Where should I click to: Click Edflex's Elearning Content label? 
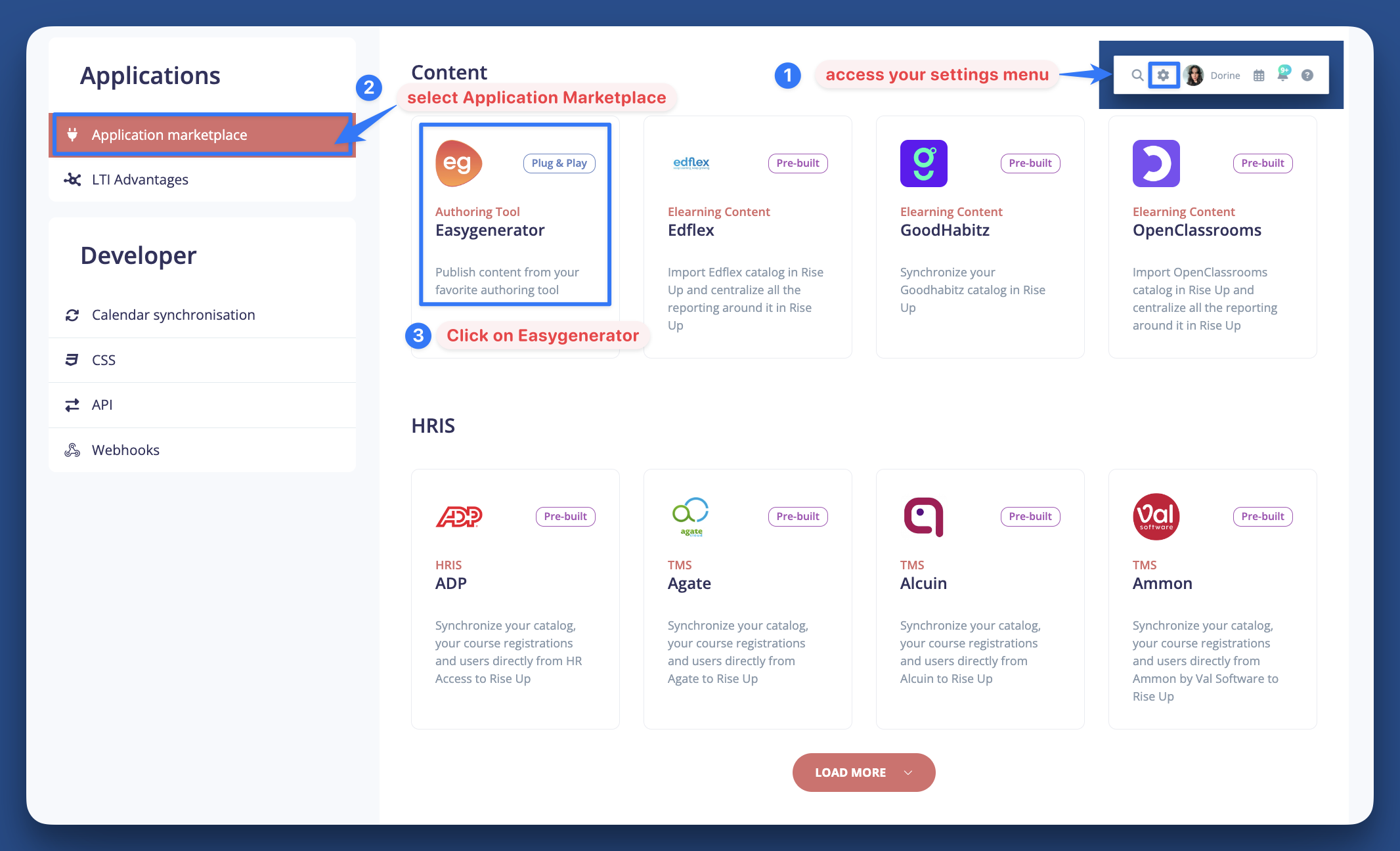coord(718,211)
